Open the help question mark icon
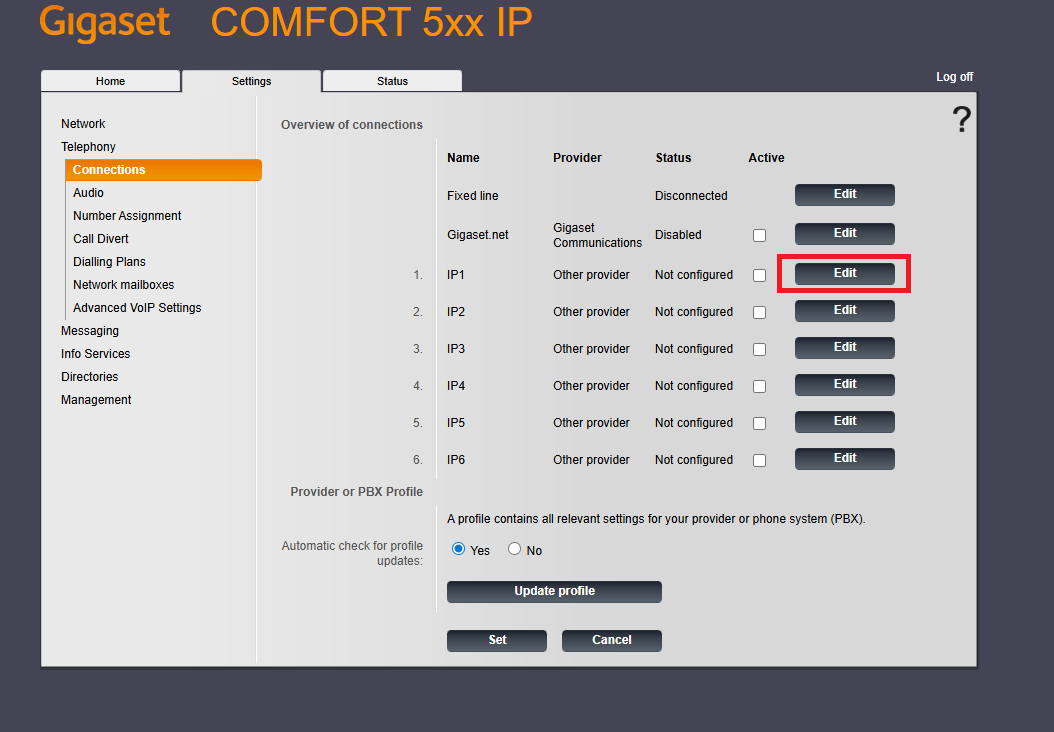 tap(961, 120)
